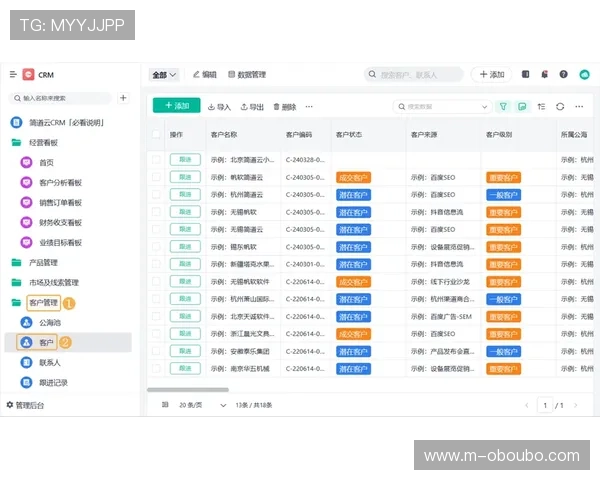Tick the checkbox for 南京华五机械 row
Viewport: 600px width, 480px height.
[x=156, y=368]
